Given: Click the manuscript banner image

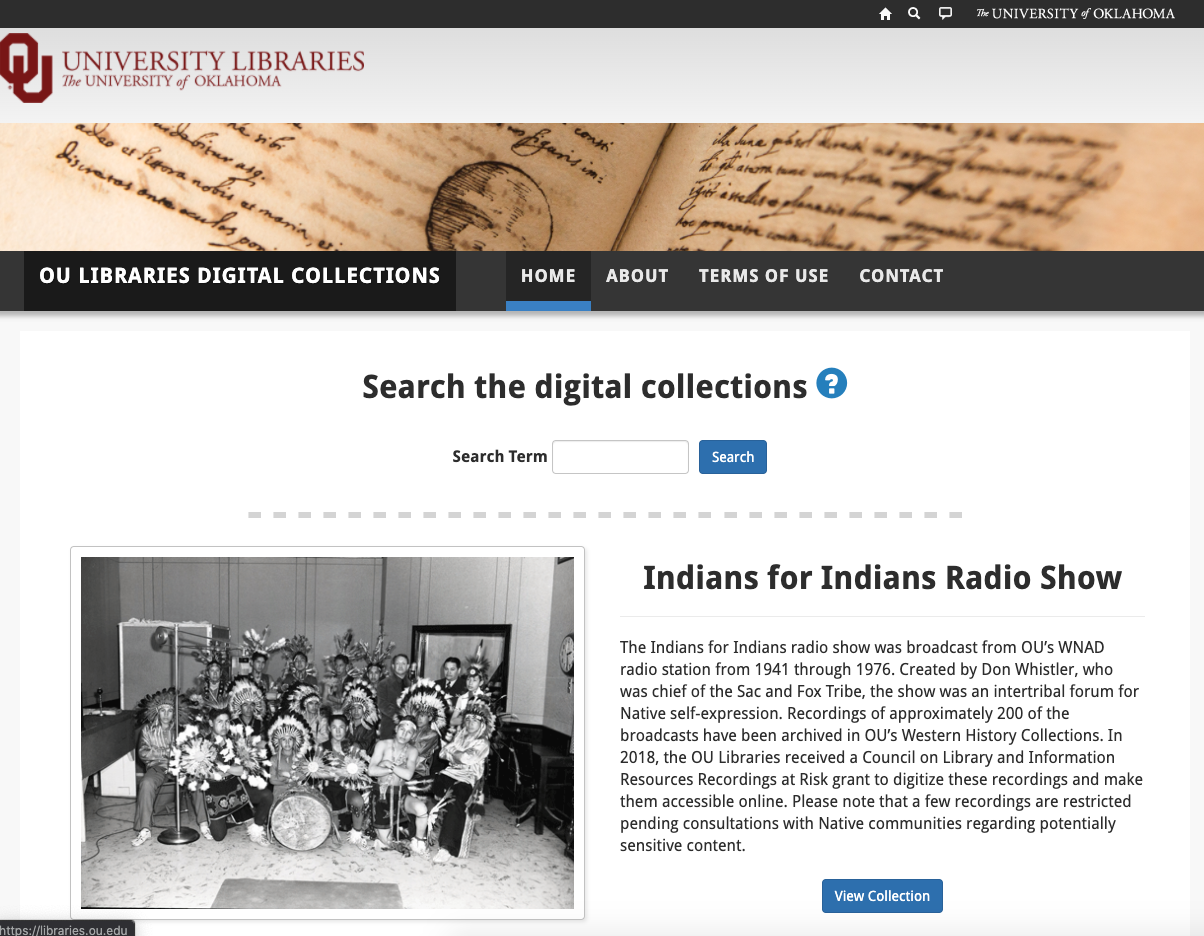Looking at the screenshot, I should tap(602, 187).
